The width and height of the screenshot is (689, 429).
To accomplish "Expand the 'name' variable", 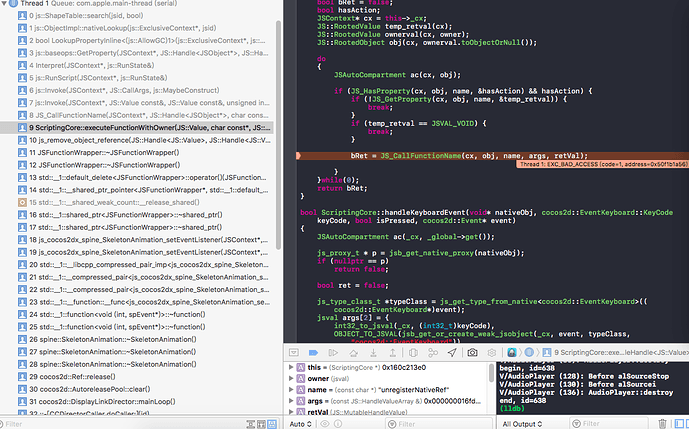I will point(290,390).
